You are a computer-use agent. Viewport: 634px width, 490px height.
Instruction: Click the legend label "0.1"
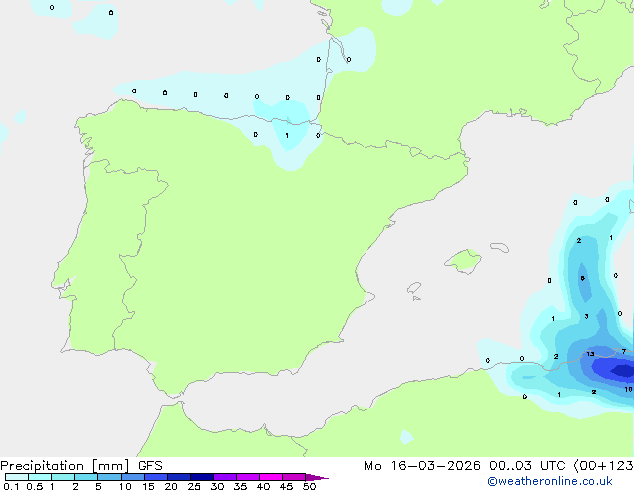pyautogui.click(x=11, y=486)
